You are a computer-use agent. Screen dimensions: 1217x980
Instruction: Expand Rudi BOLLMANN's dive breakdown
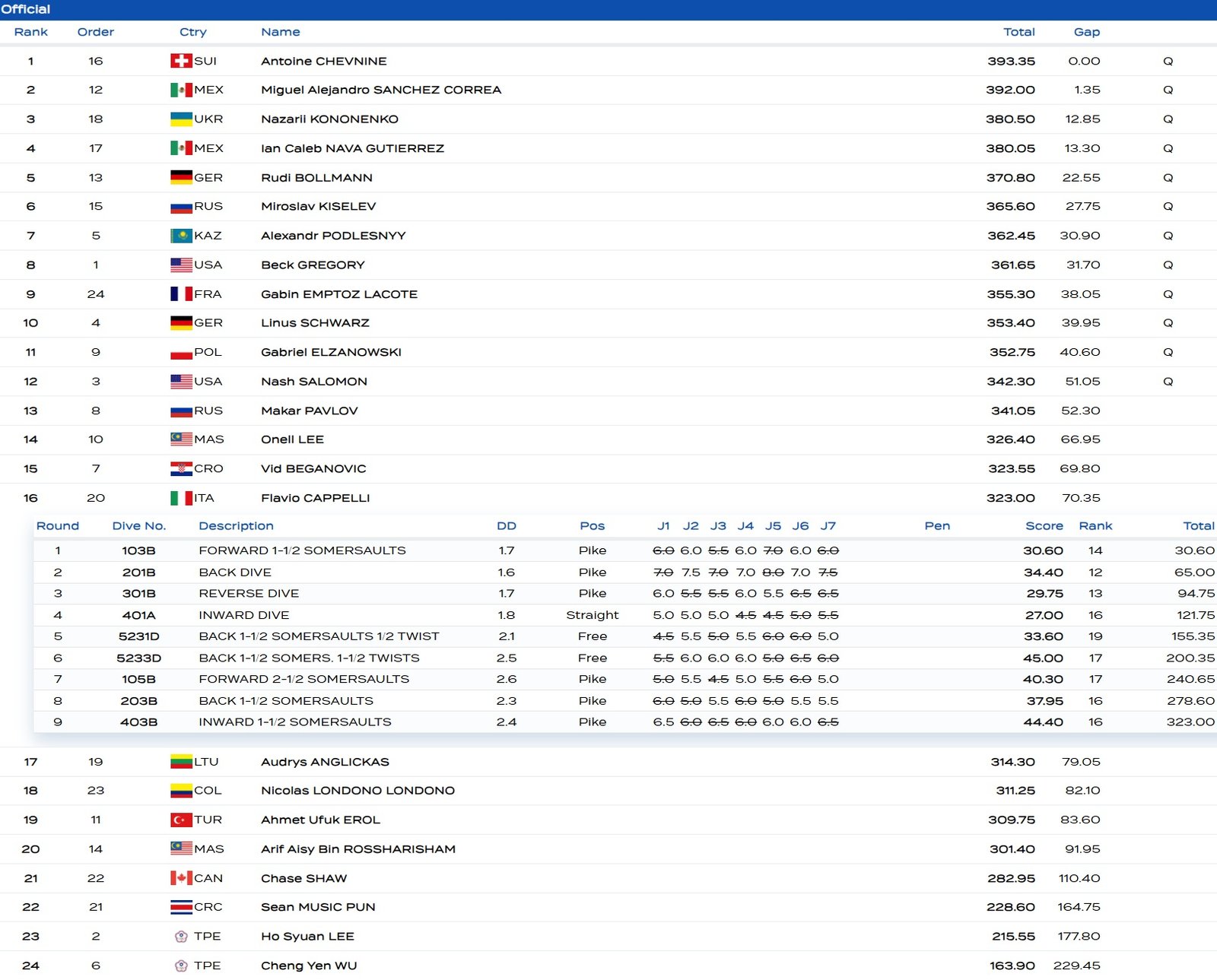click(608, 177)
